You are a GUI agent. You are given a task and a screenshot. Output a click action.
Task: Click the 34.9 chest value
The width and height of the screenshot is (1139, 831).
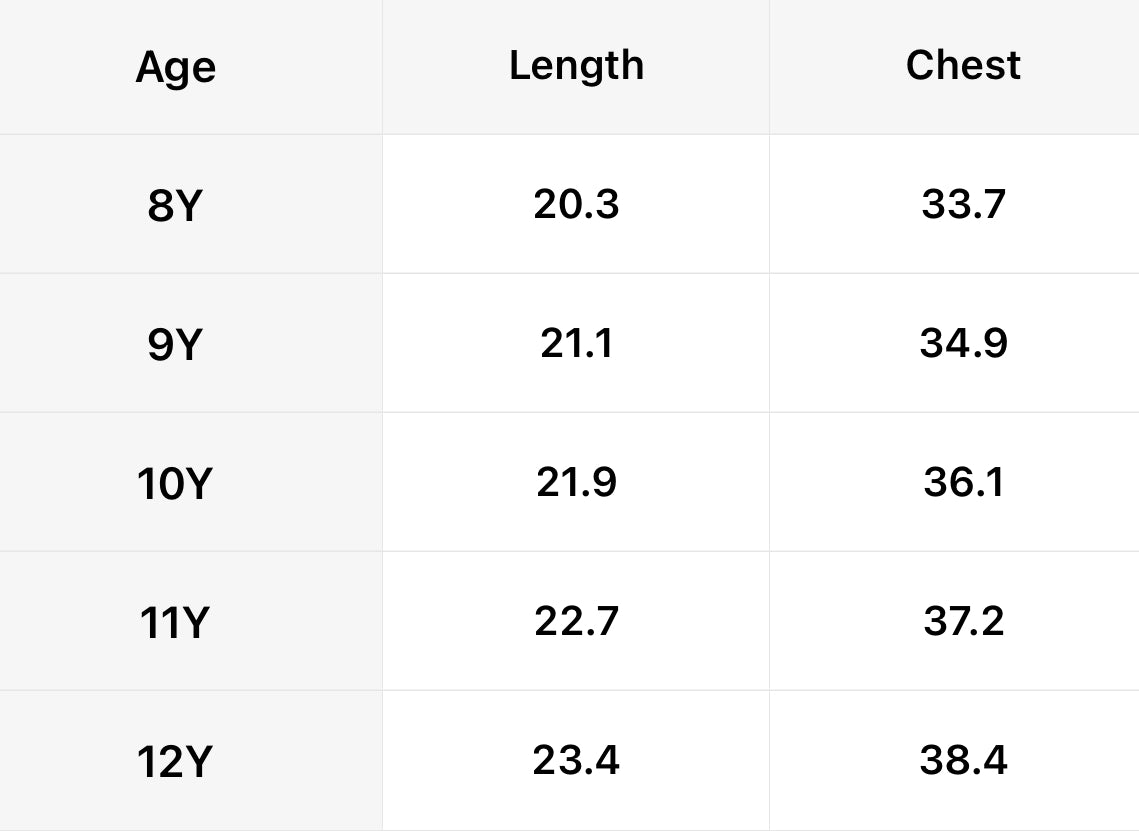963,343
